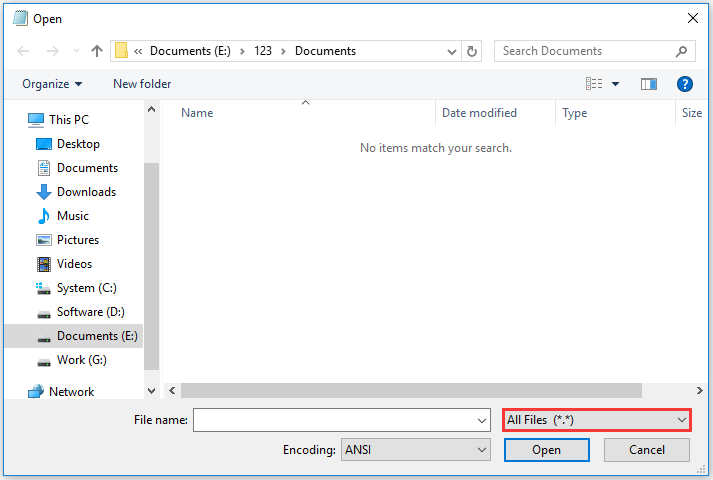The width and height of the screenshot is (713, 480).
Task: Go up one folder level
Action: tap(96, 51)
